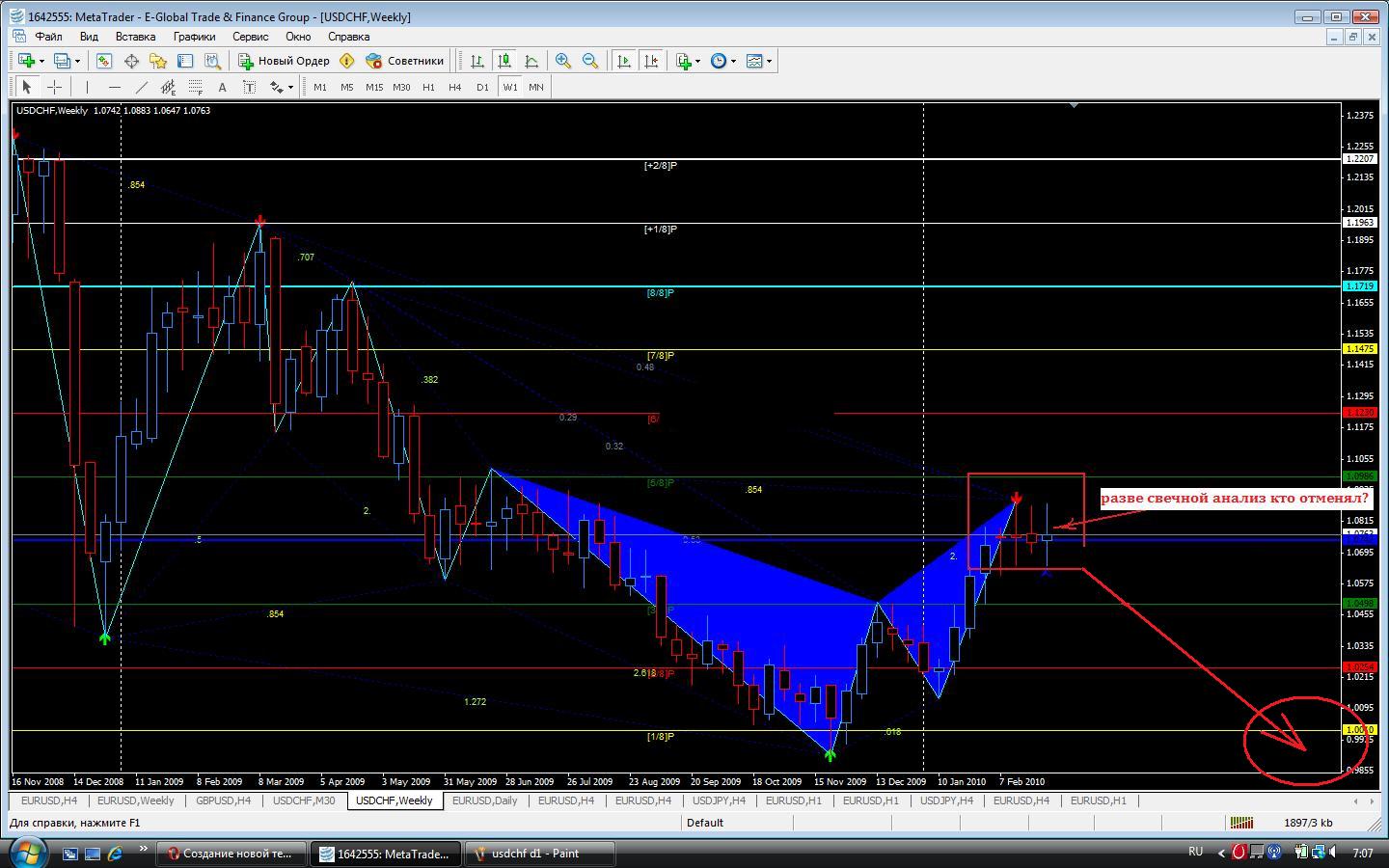Switch timeframe to D1

point(482,87)
